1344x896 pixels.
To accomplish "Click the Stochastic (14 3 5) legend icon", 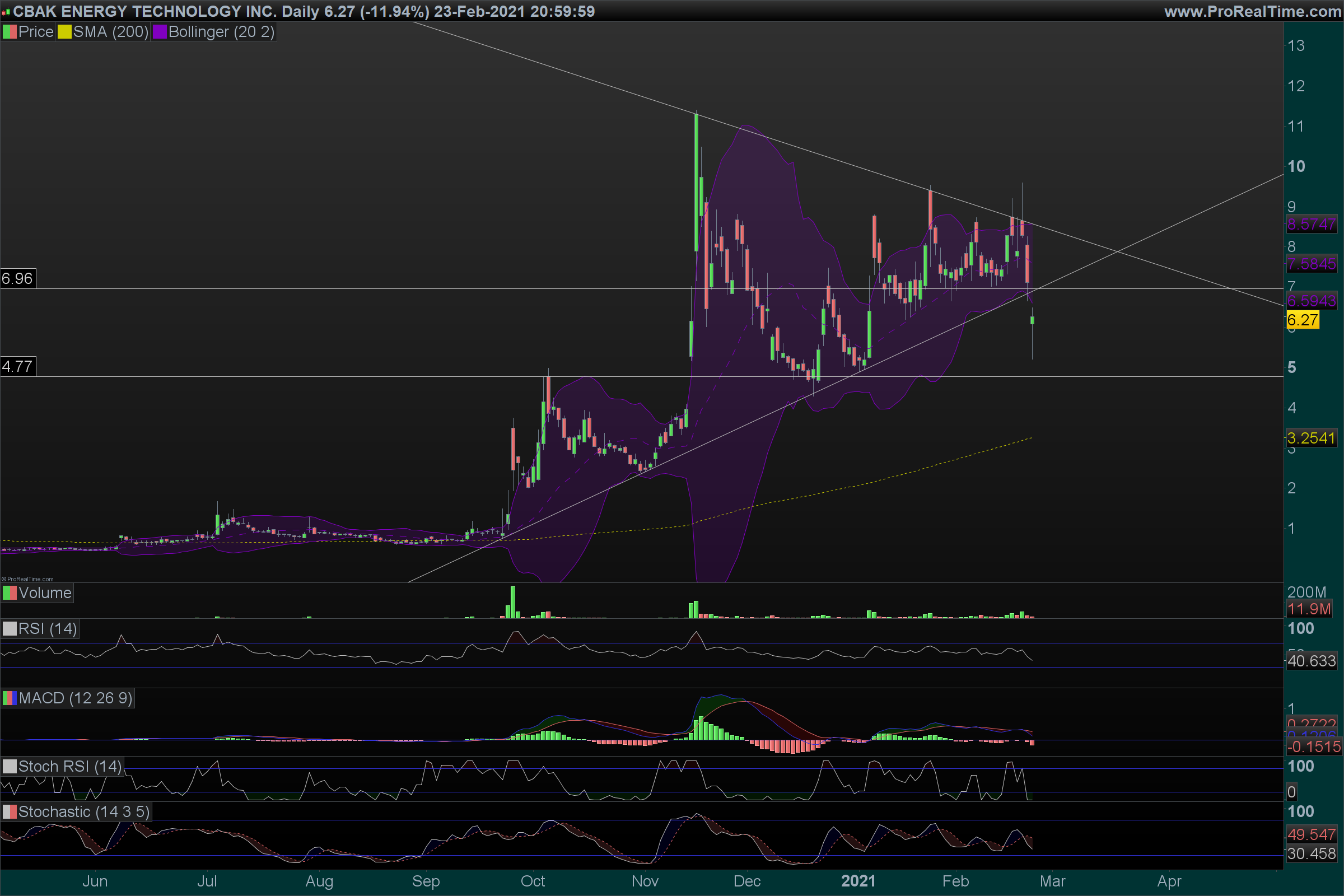I will pos(10,811).
